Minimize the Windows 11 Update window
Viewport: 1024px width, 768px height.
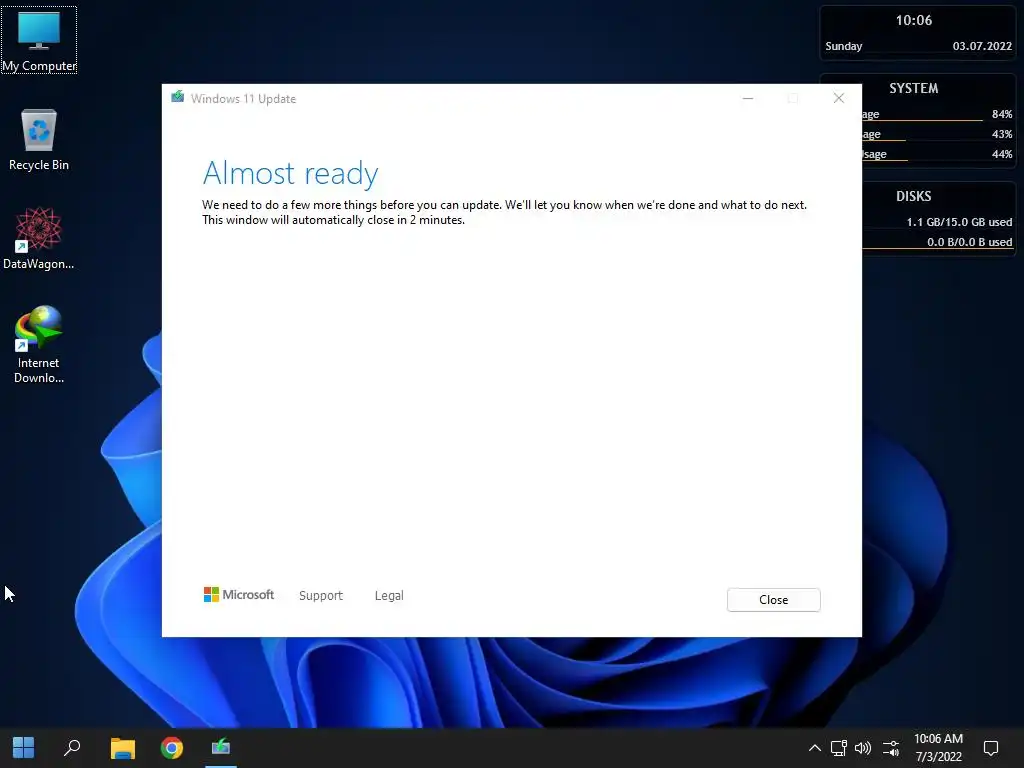748,98
